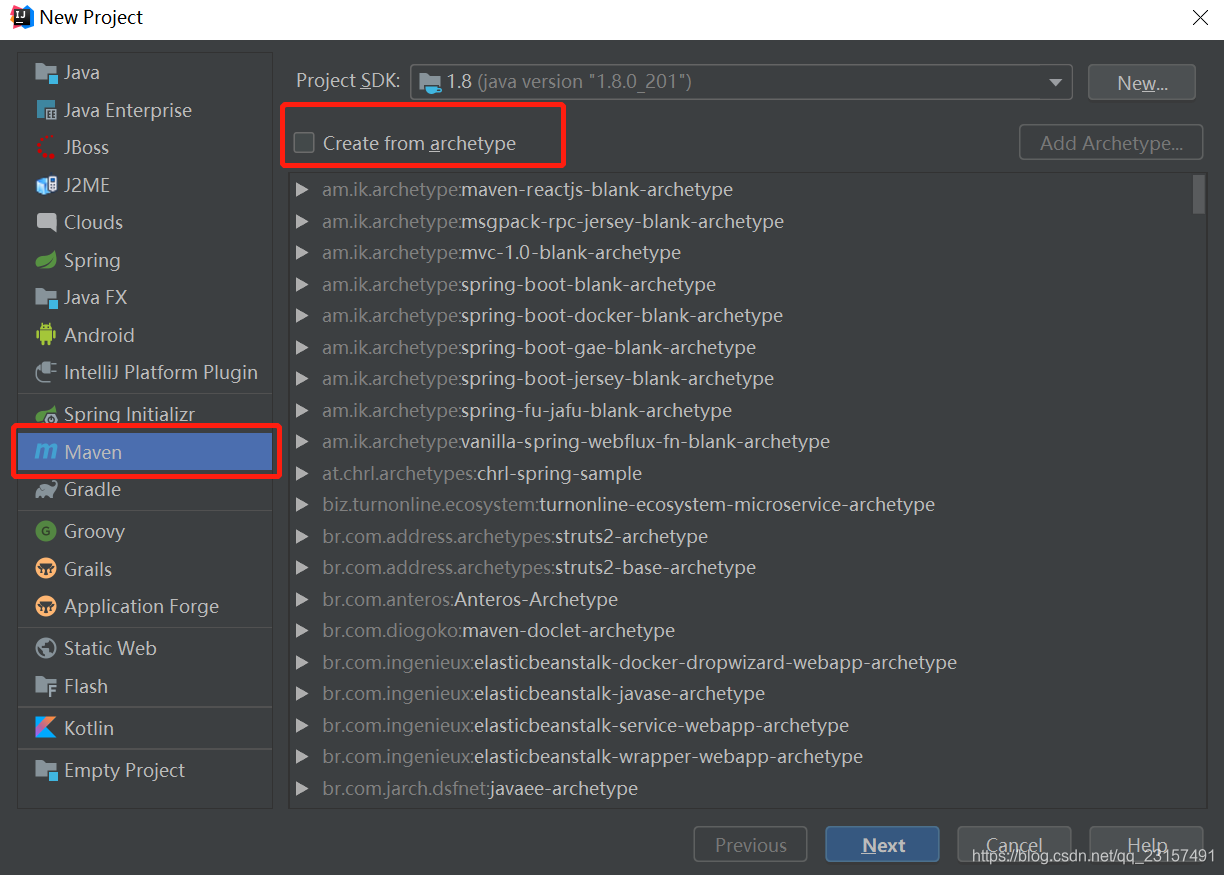The image size is (1224, 875).
Task: Click the Android robot icon
Action: [x=46, y=335]
